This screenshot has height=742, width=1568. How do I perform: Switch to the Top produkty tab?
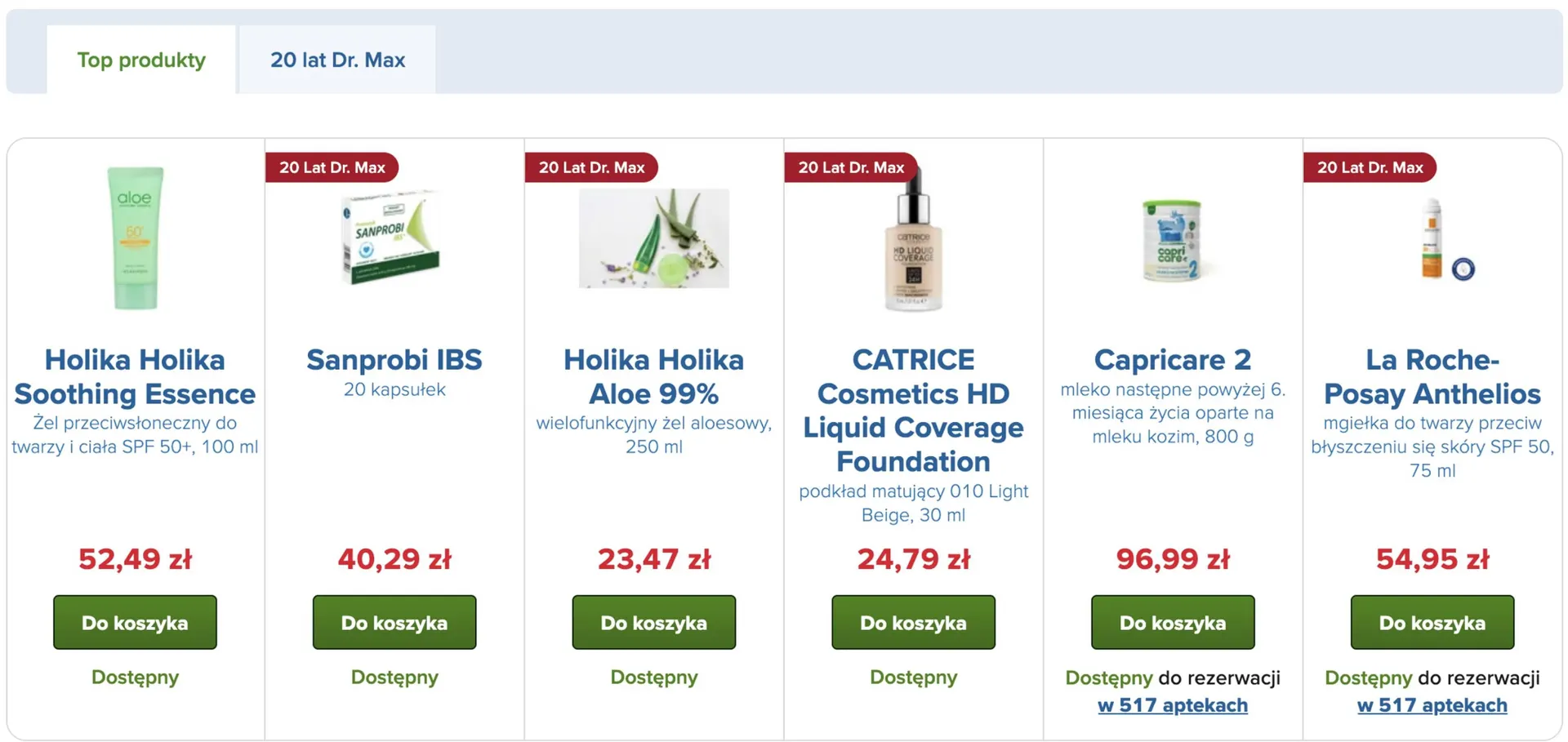(x=141, y=60)
